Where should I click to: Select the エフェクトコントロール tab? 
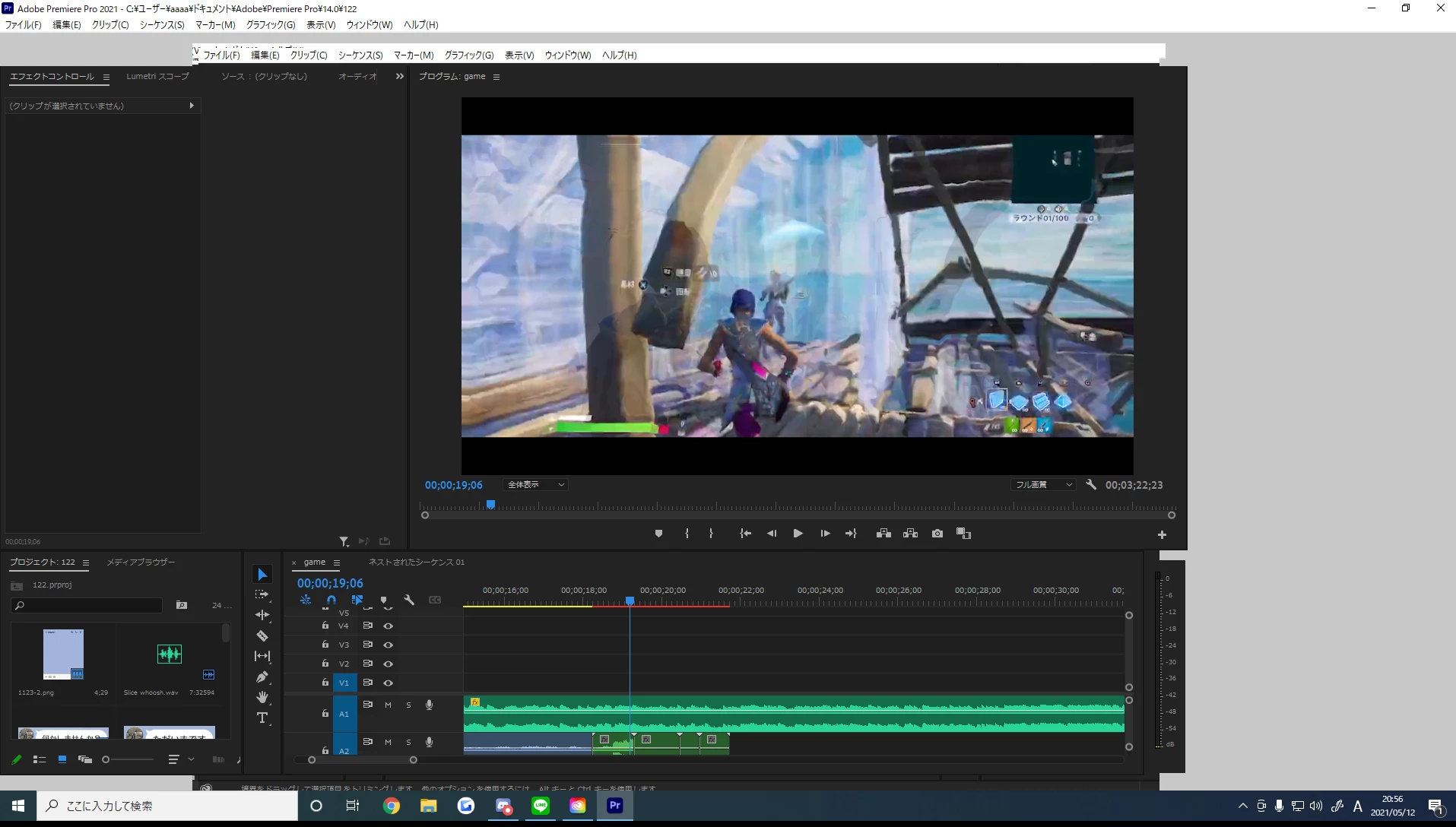52,77
